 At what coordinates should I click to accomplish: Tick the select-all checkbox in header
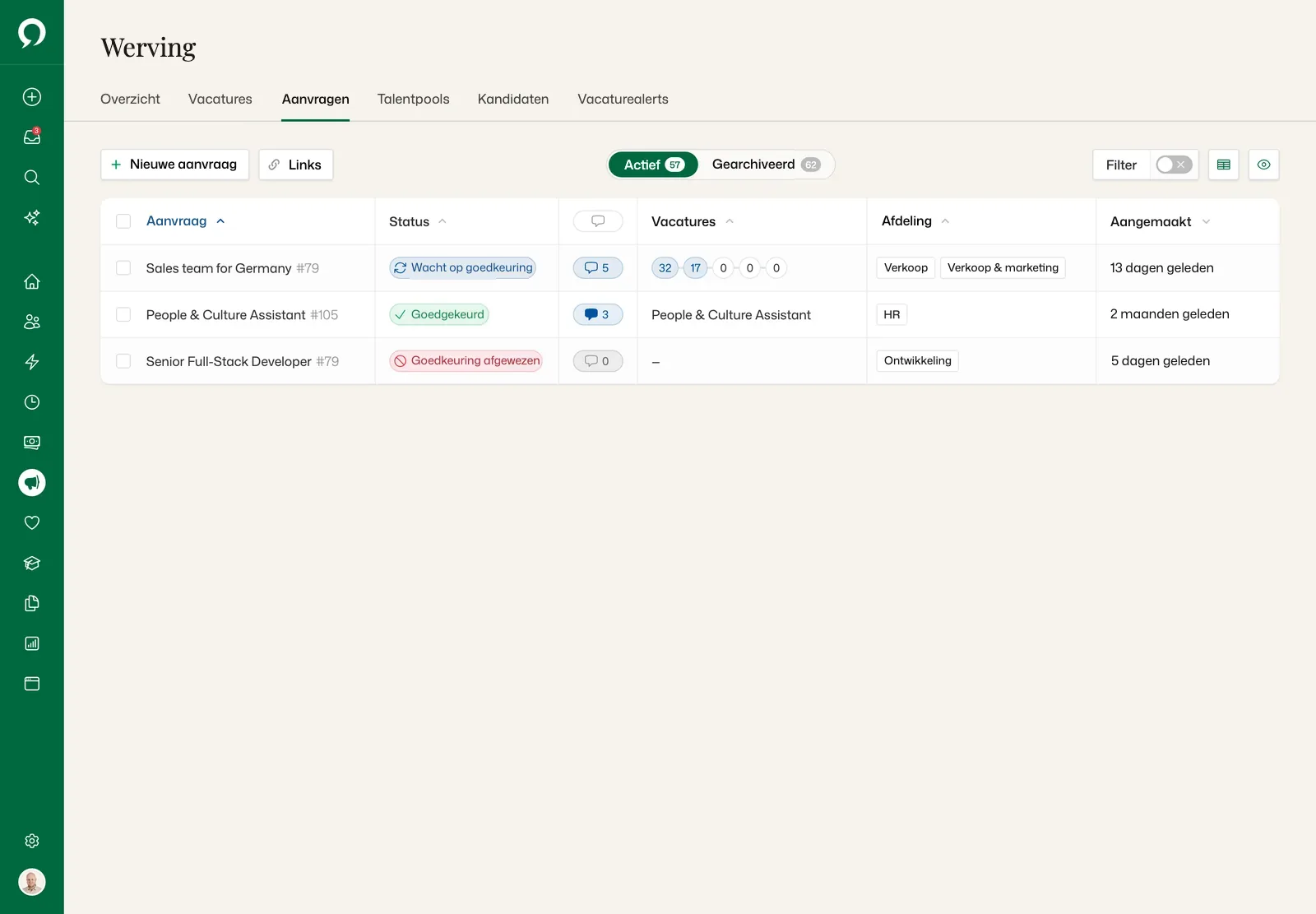123,221
